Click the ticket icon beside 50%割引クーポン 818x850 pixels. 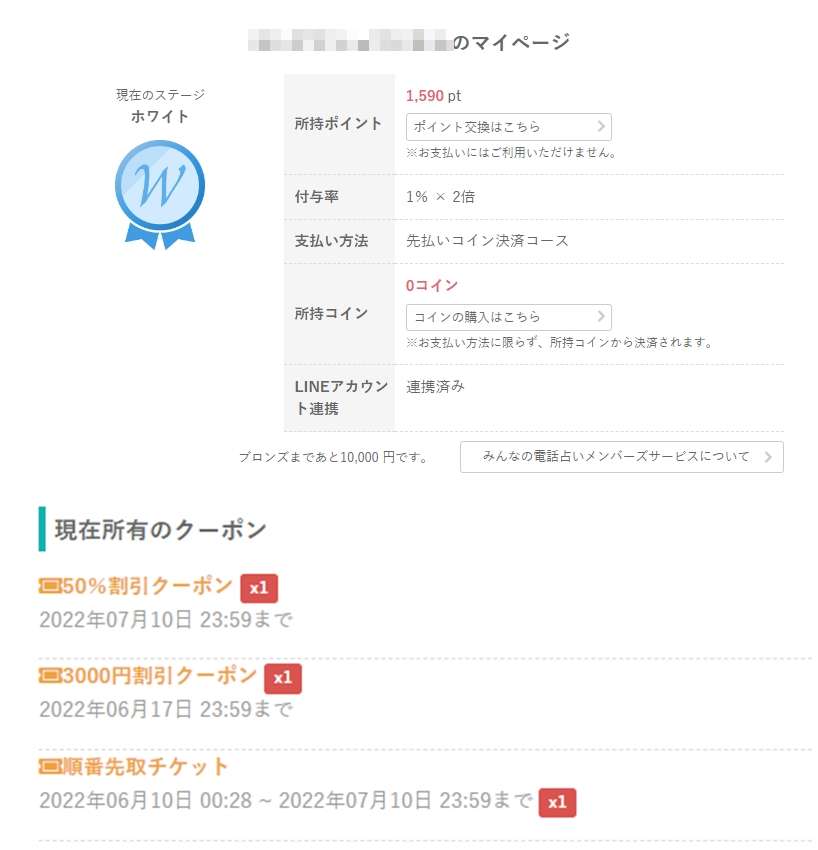click(x=50, y=588)
